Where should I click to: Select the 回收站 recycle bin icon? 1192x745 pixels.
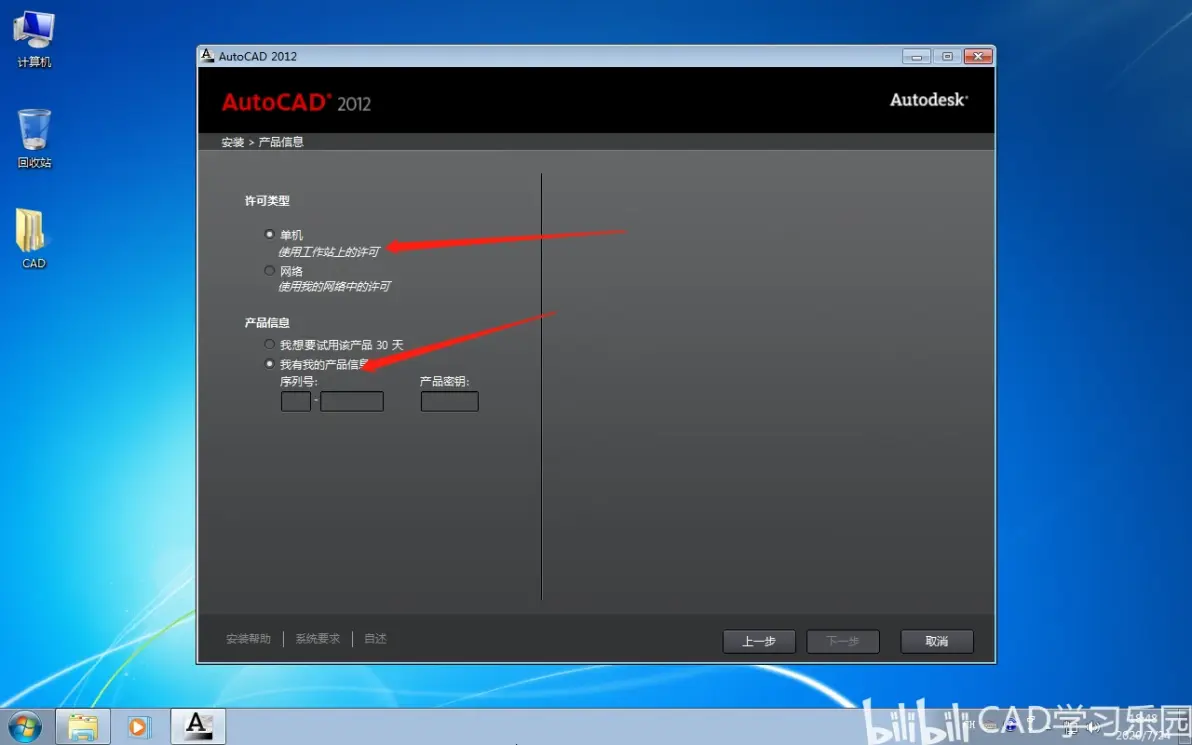(x=34, y=138)
